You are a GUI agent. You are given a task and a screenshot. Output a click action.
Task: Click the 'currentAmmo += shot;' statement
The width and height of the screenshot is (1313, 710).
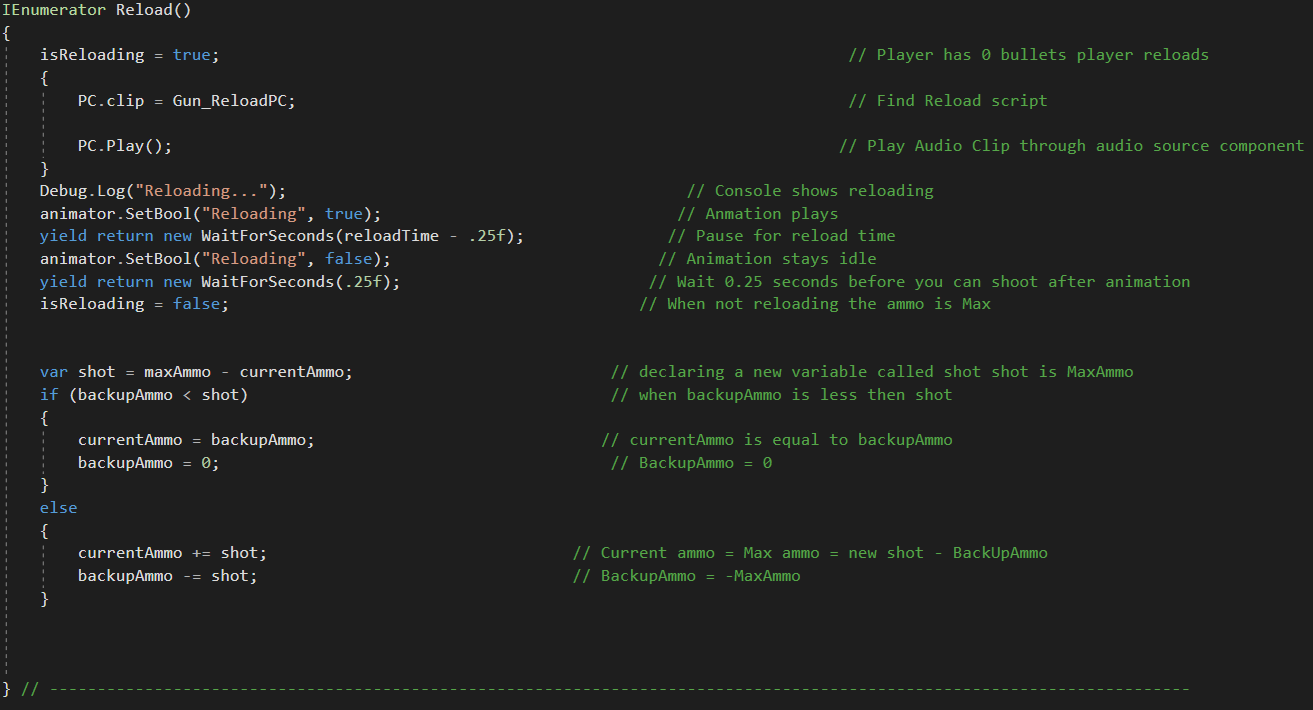click(172, 553)
